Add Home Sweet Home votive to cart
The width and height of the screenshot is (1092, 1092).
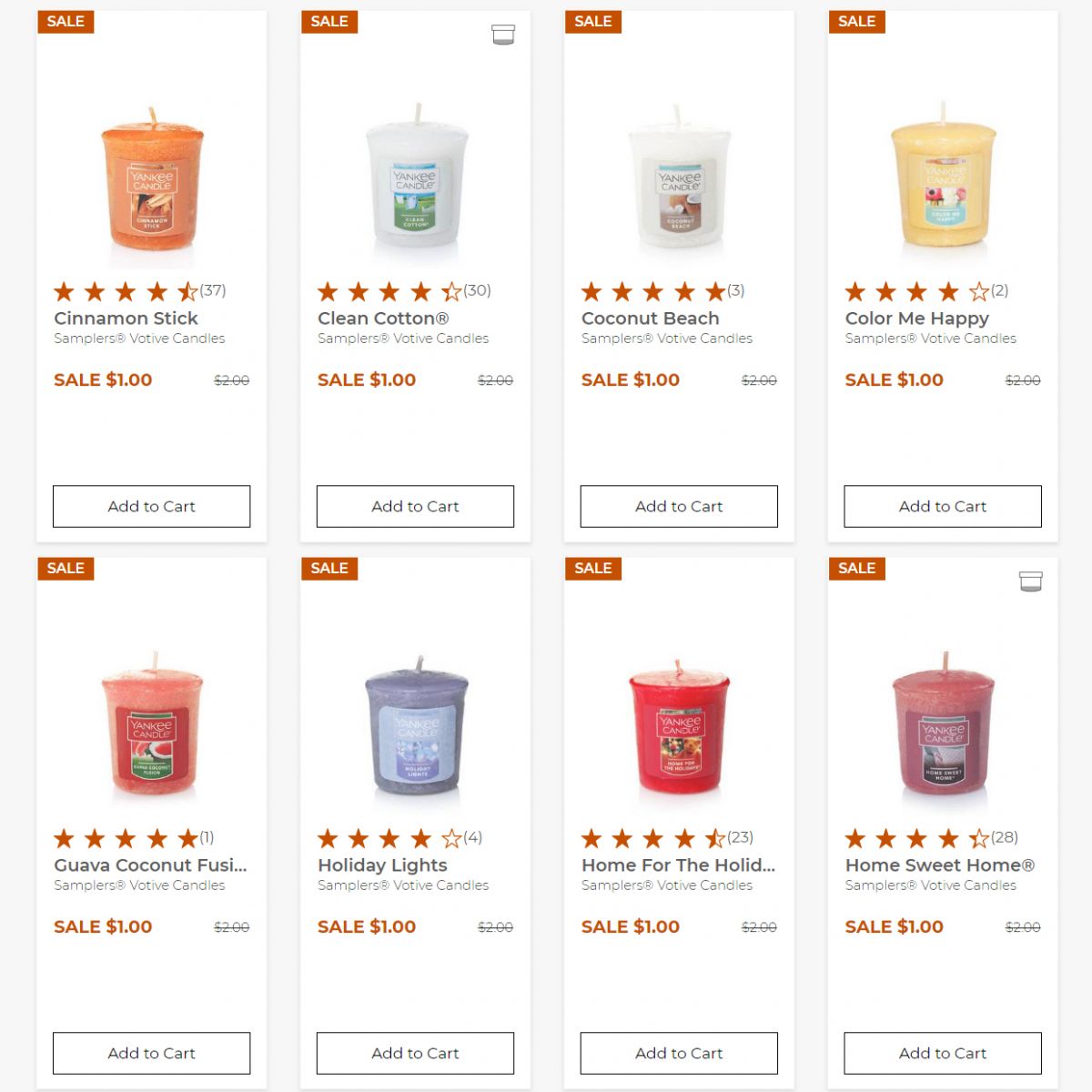pos(943,1053)
